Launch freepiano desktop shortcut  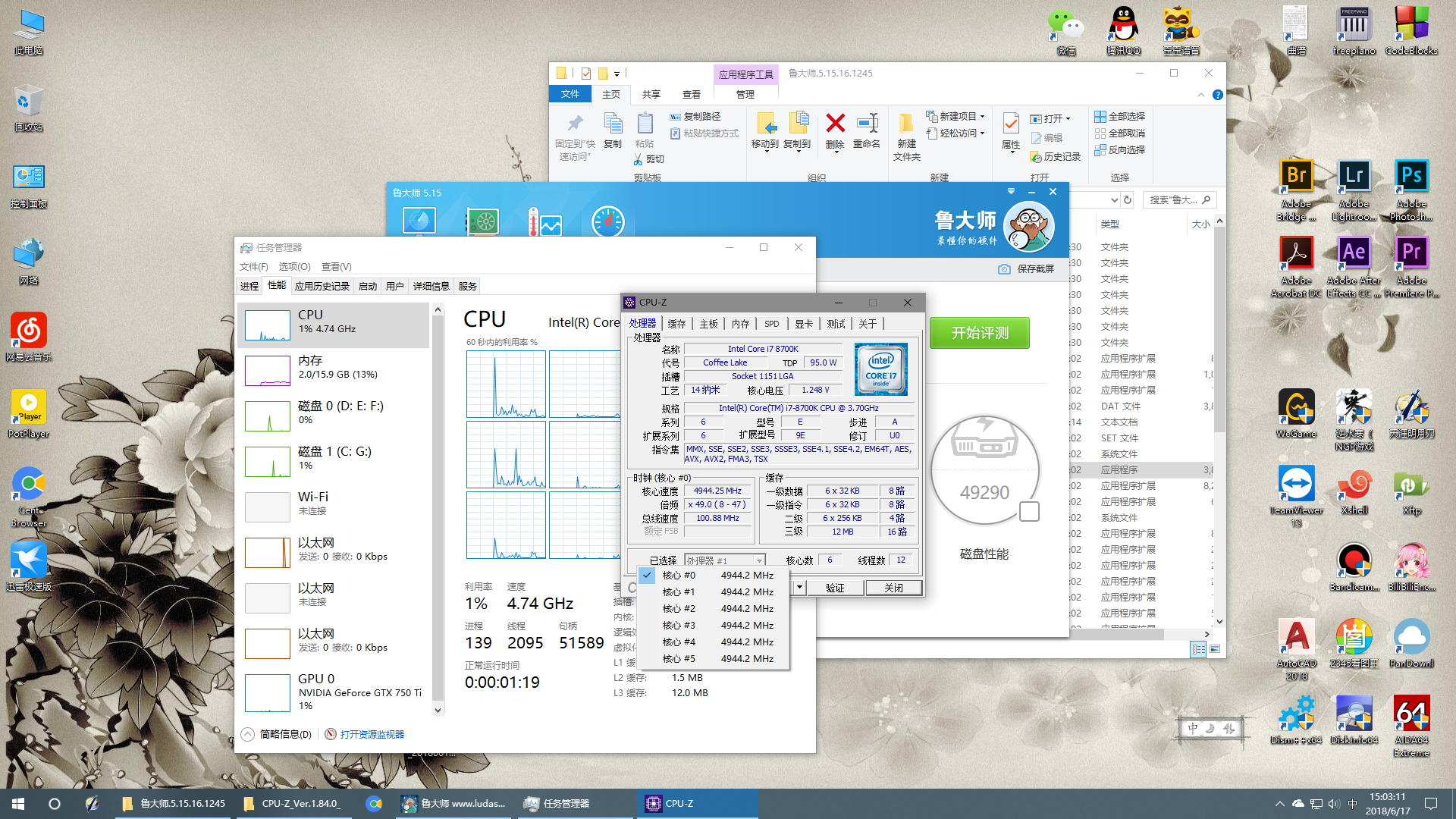tap(1354, 31)
